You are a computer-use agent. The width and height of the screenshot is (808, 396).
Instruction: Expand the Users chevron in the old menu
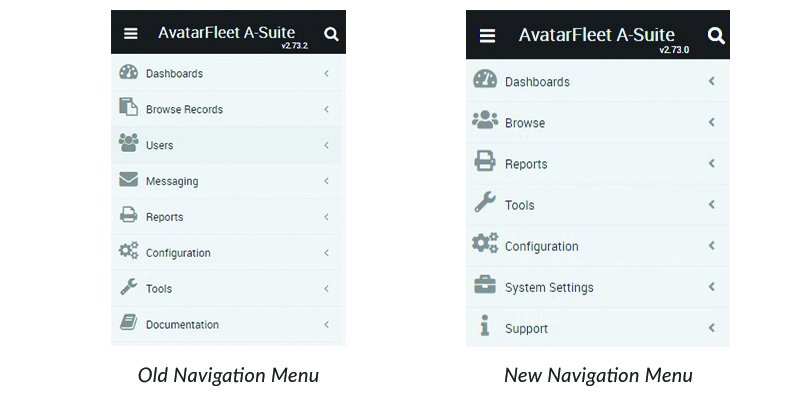click(326, 145)
